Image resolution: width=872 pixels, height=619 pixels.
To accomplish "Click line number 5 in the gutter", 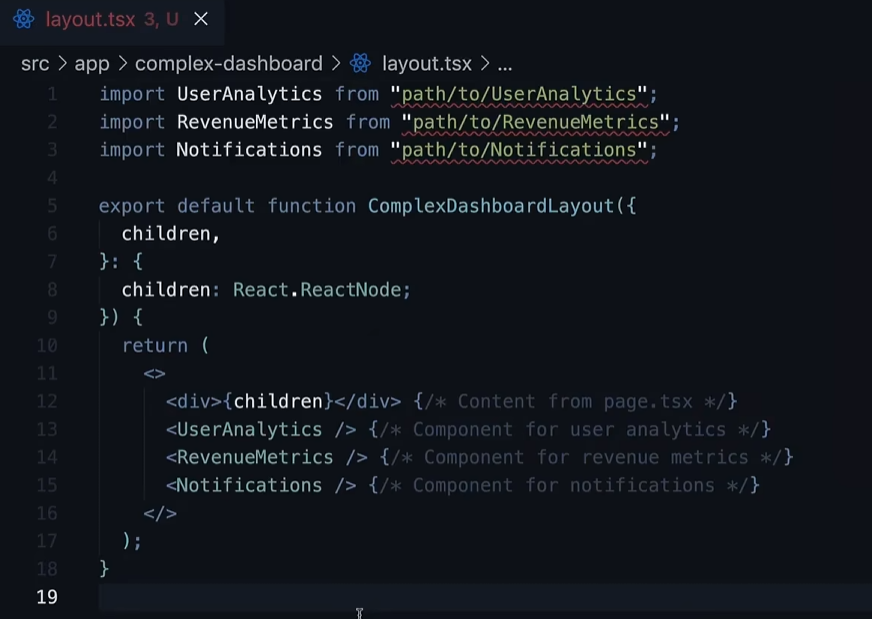I will point(52,206).
